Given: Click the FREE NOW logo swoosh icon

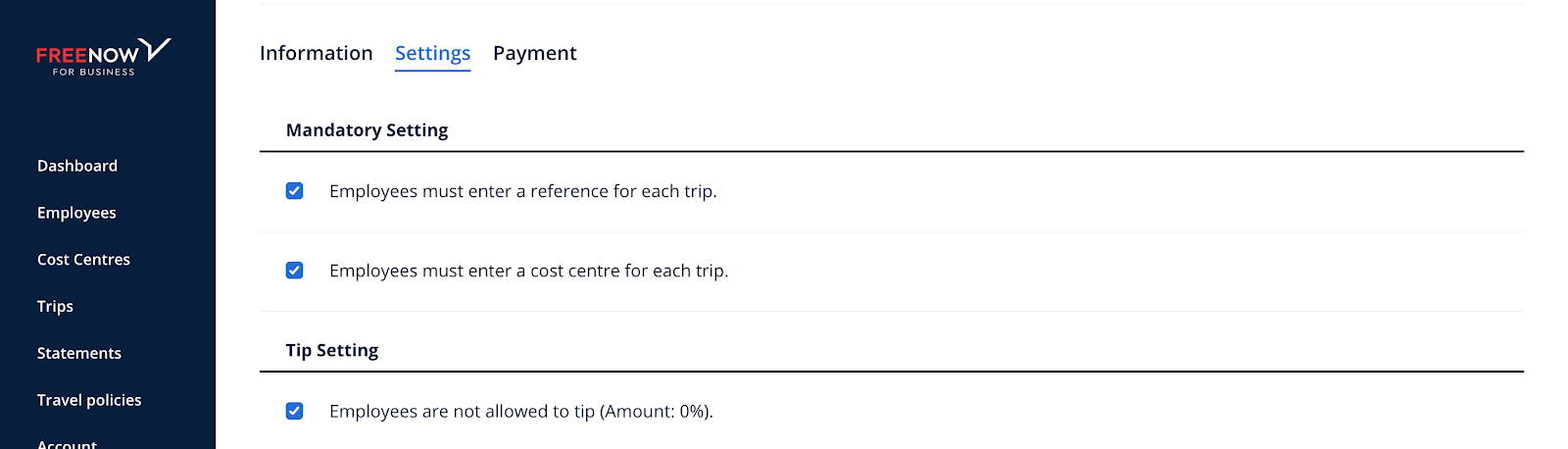Looking at the screenshot, I should click(155, 48).
